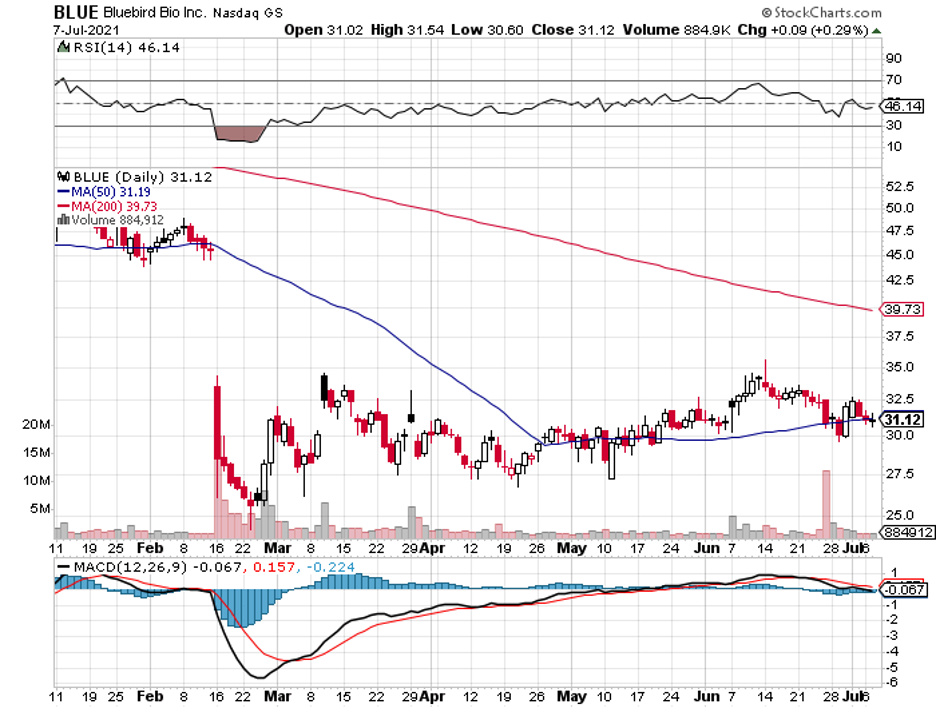The width and height of the screenshot is (936, 708).
Task: Click the 7-Jul-2021 date label
Action: click(x=86, y=30)
